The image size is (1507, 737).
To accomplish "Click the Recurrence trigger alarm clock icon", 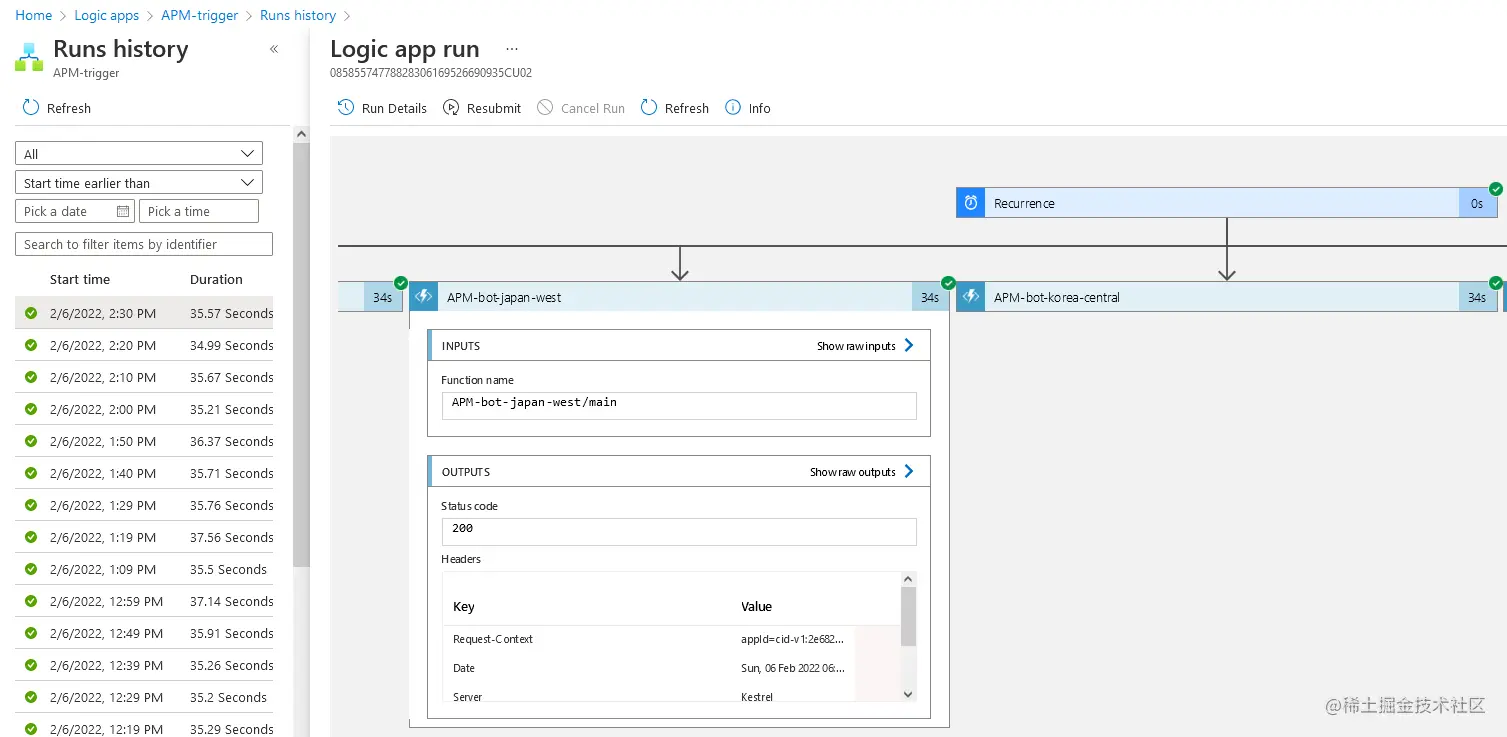I will coord(970,203).
